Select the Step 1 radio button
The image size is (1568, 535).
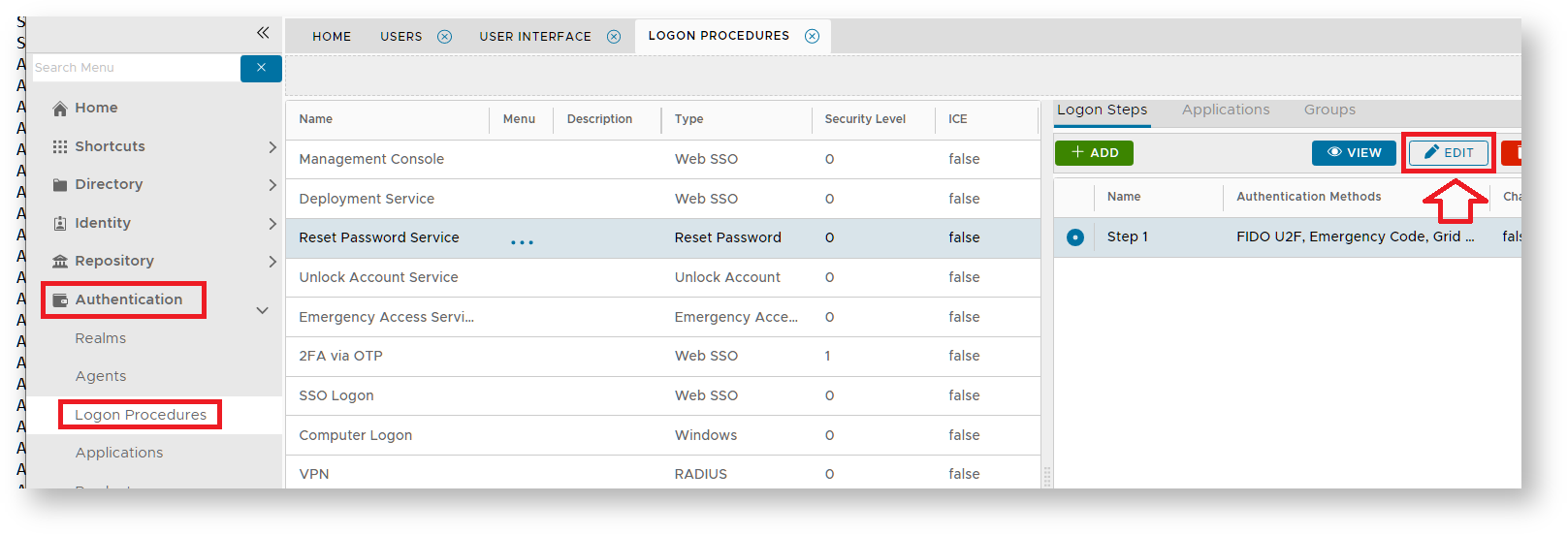point(1075,237)
